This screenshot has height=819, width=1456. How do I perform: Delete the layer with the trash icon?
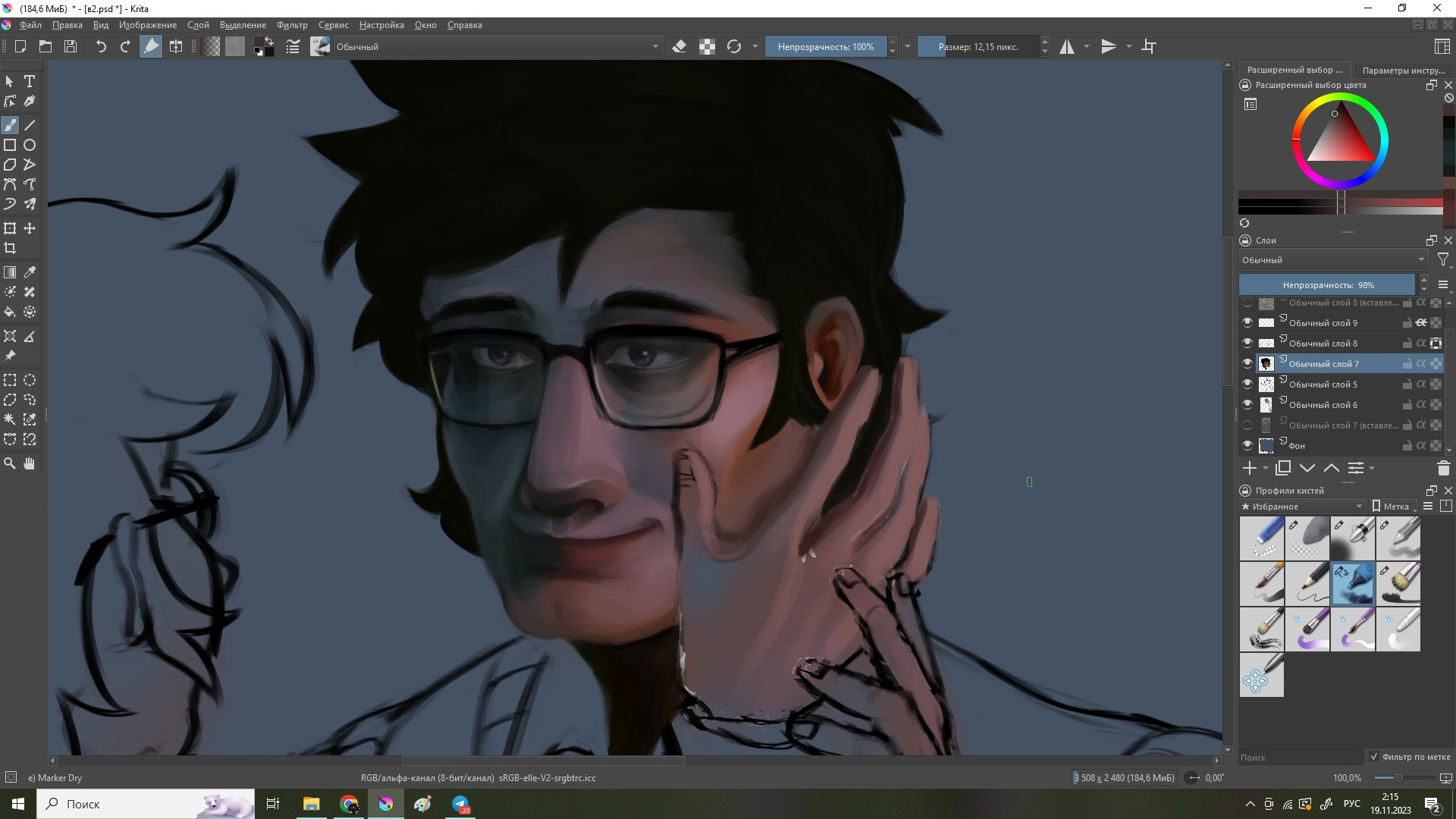1443,469
